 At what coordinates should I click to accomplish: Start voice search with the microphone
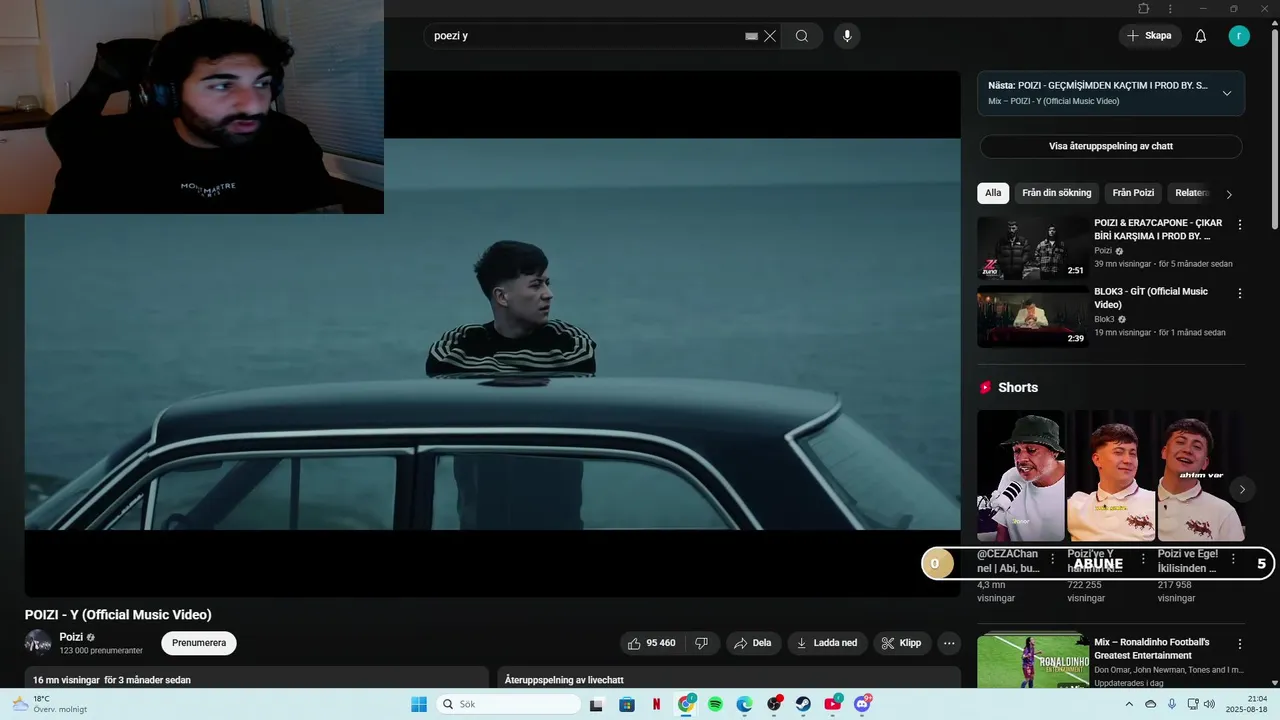(847, 36)
